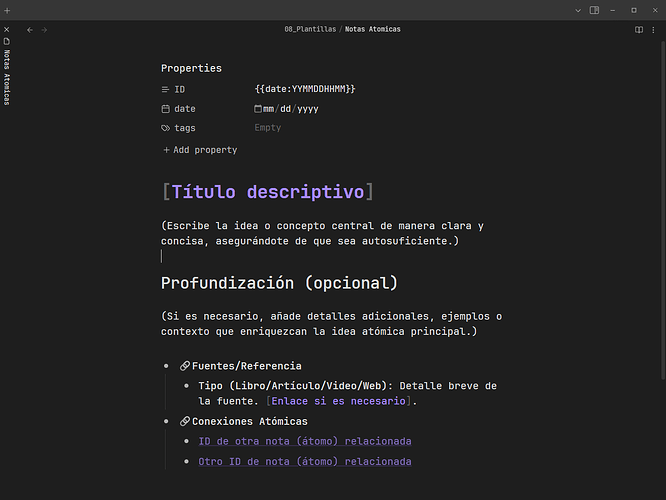This screenshot has height=500, width=666.
Task: Click the paragraph starting with Escribe la idea
Action: (x=322, y=233)
